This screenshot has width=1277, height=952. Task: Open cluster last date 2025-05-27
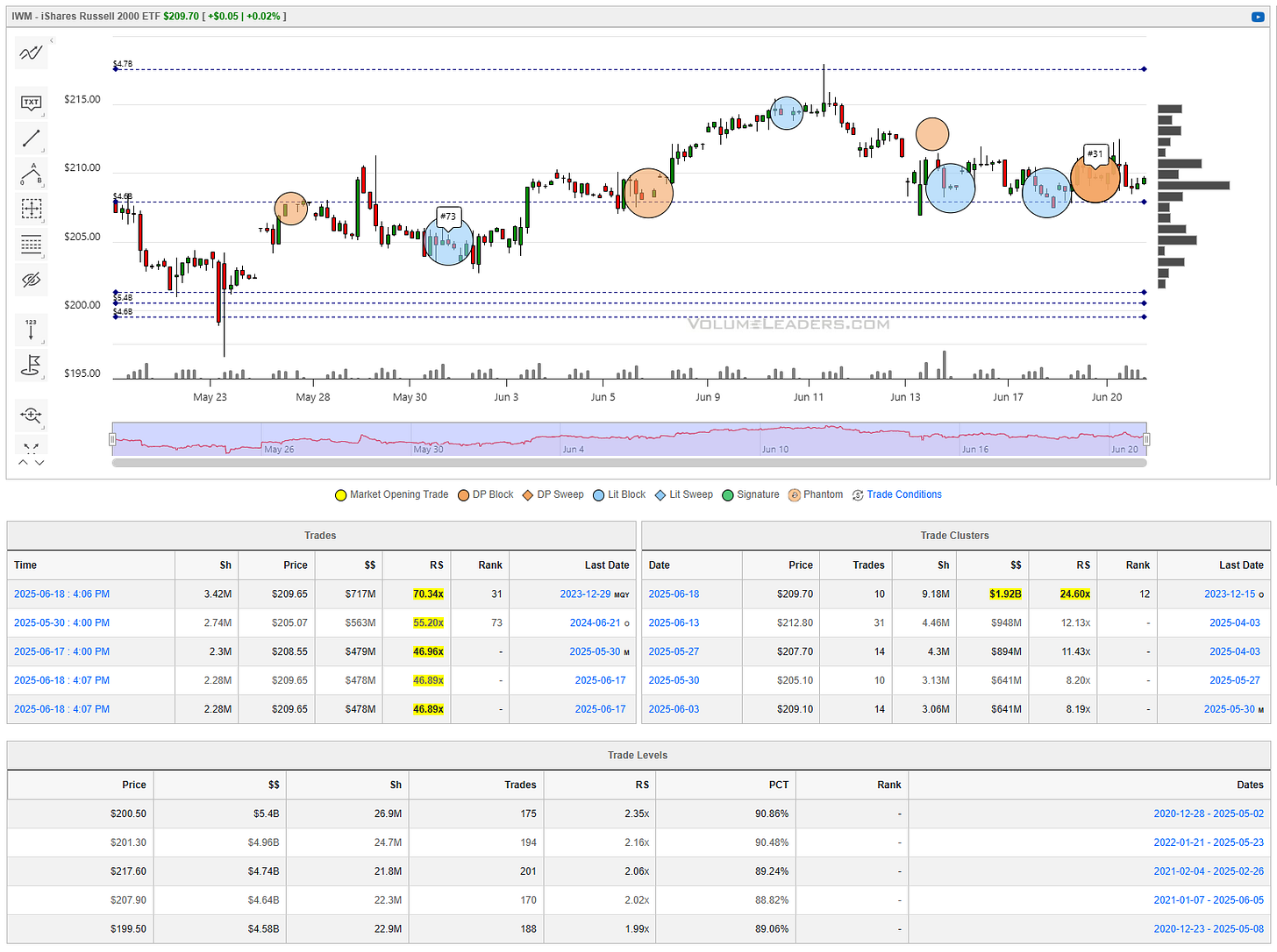[x=1235, y=680]
